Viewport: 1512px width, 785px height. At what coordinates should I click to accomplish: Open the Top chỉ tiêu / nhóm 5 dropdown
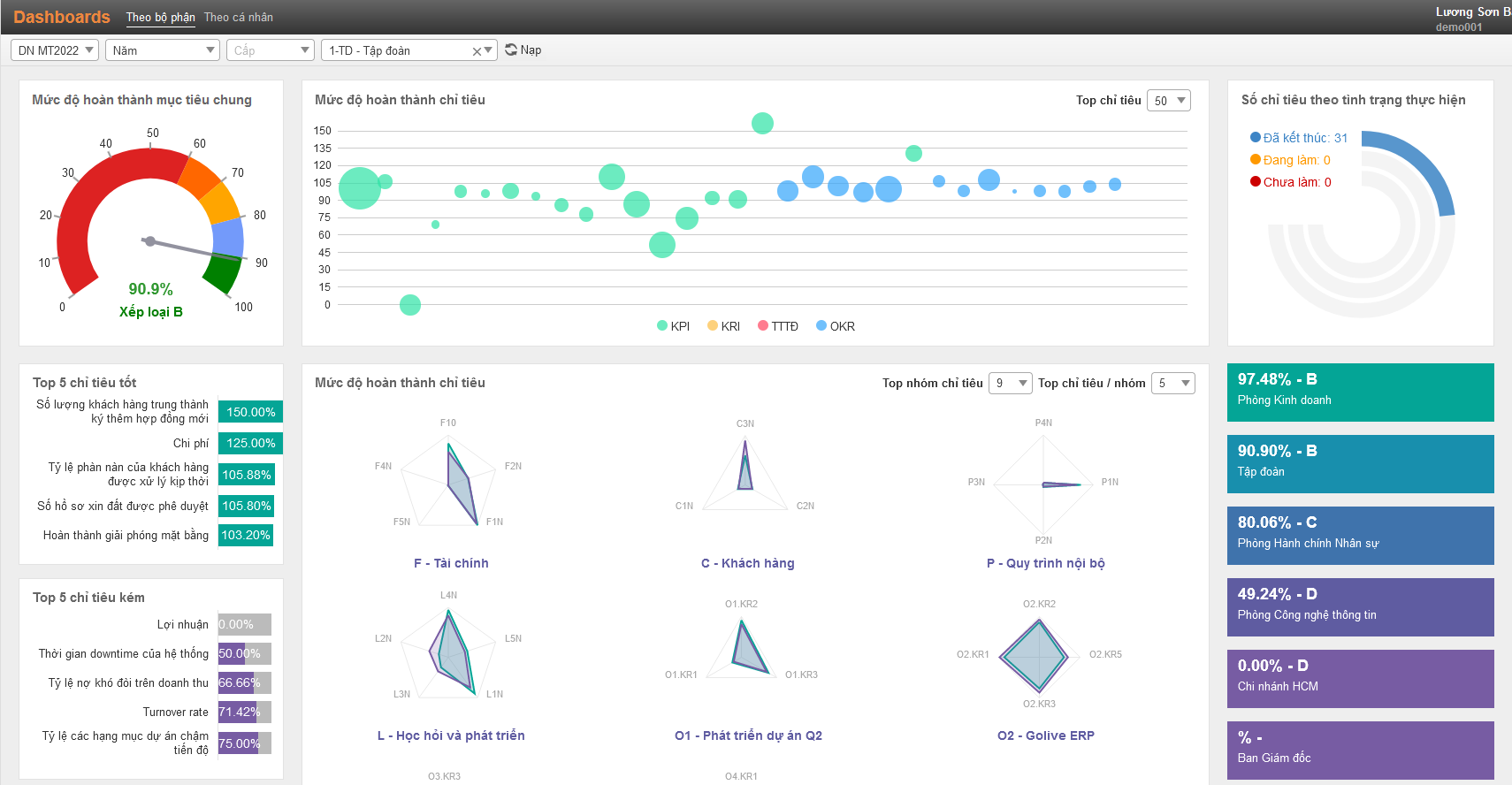[1173, 383]
